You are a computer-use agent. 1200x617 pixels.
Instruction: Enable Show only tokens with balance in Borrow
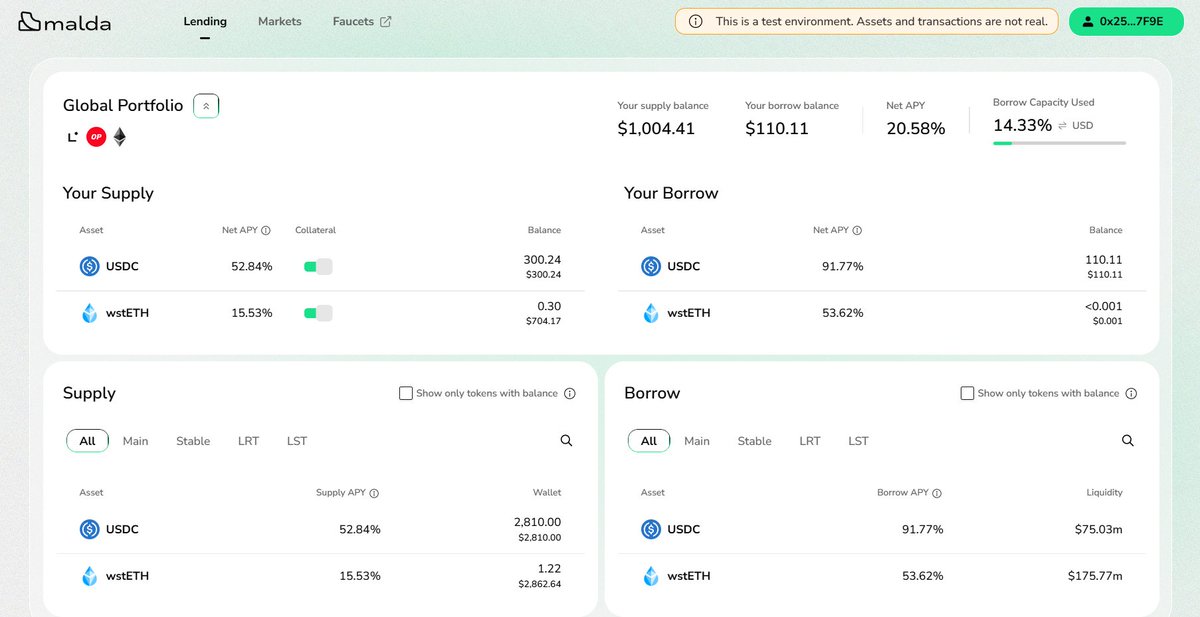[967, 393]
